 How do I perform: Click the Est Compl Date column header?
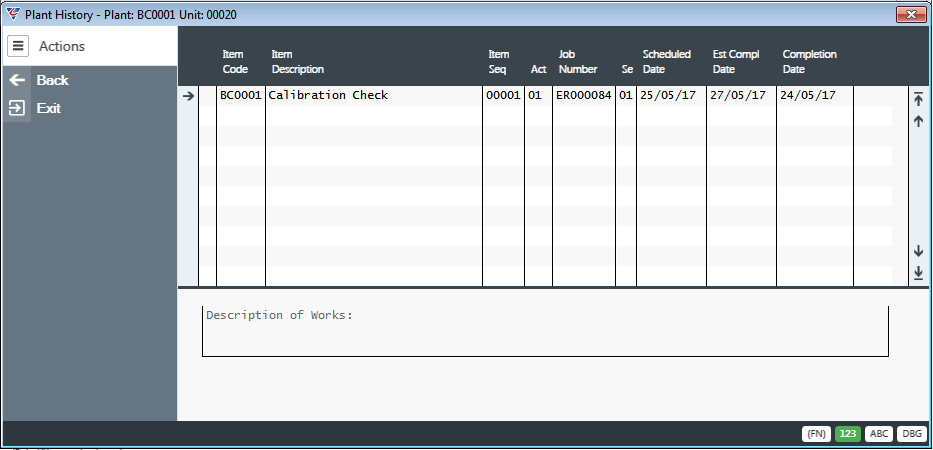[736, 61]
